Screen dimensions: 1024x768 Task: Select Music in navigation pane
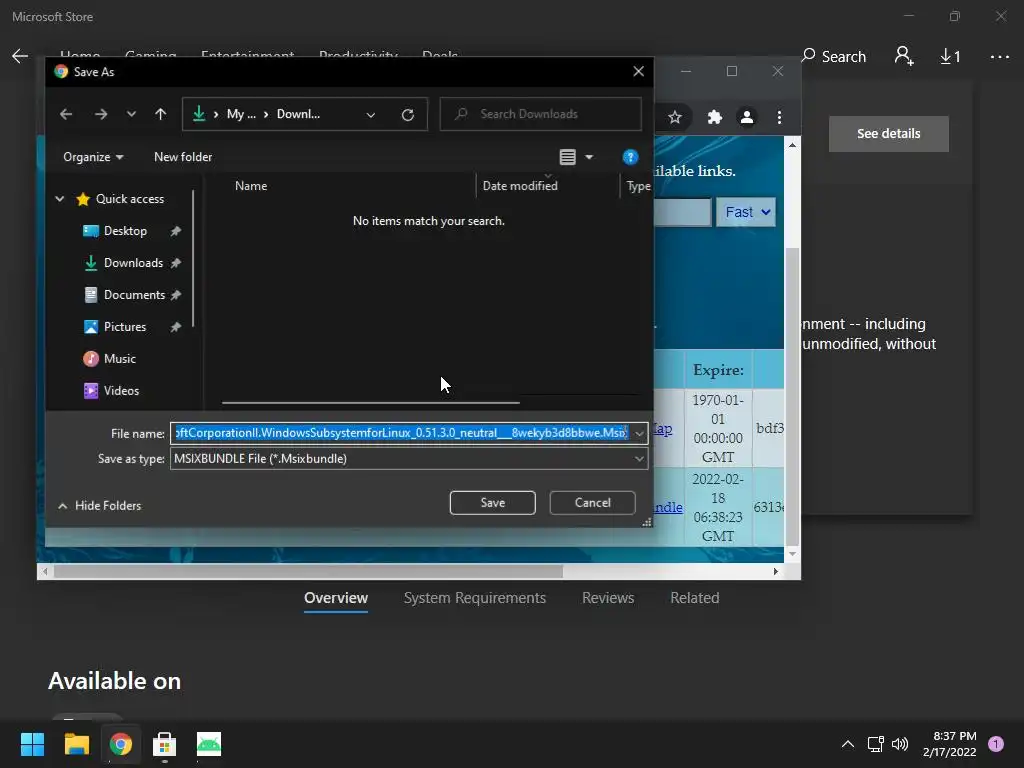pos(119,359)
